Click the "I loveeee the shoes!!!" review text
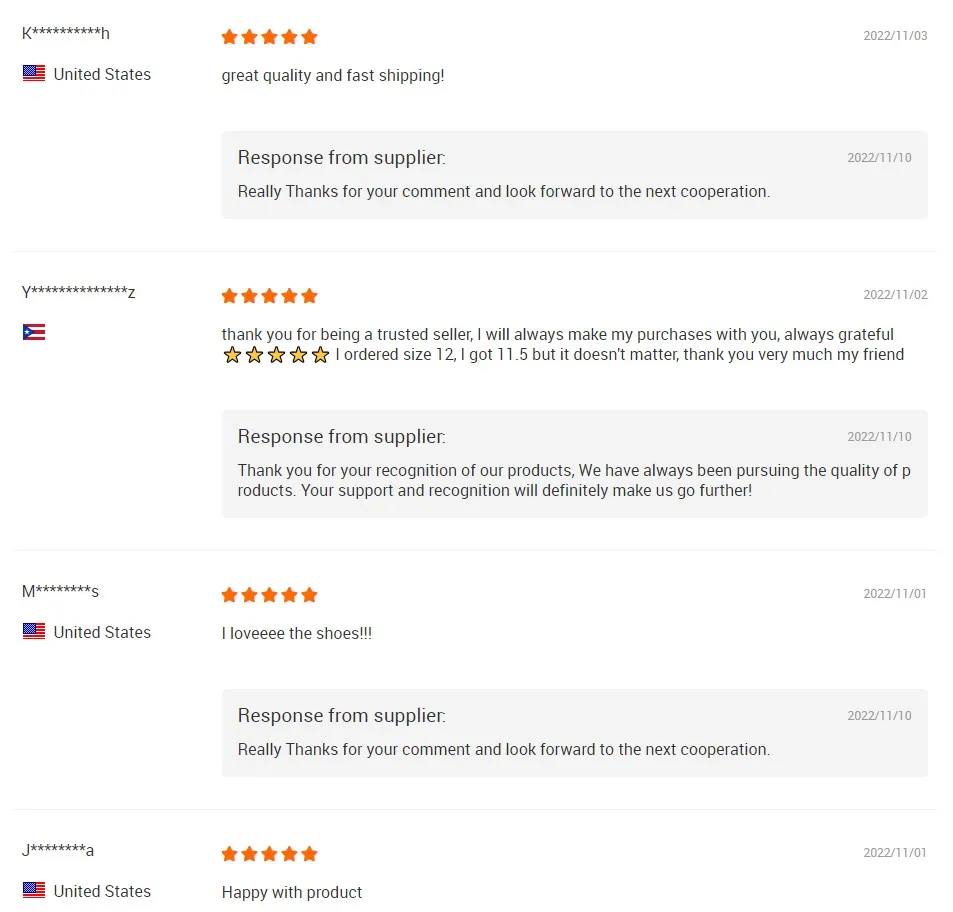 pyautogui.click(x=297, y=634)
